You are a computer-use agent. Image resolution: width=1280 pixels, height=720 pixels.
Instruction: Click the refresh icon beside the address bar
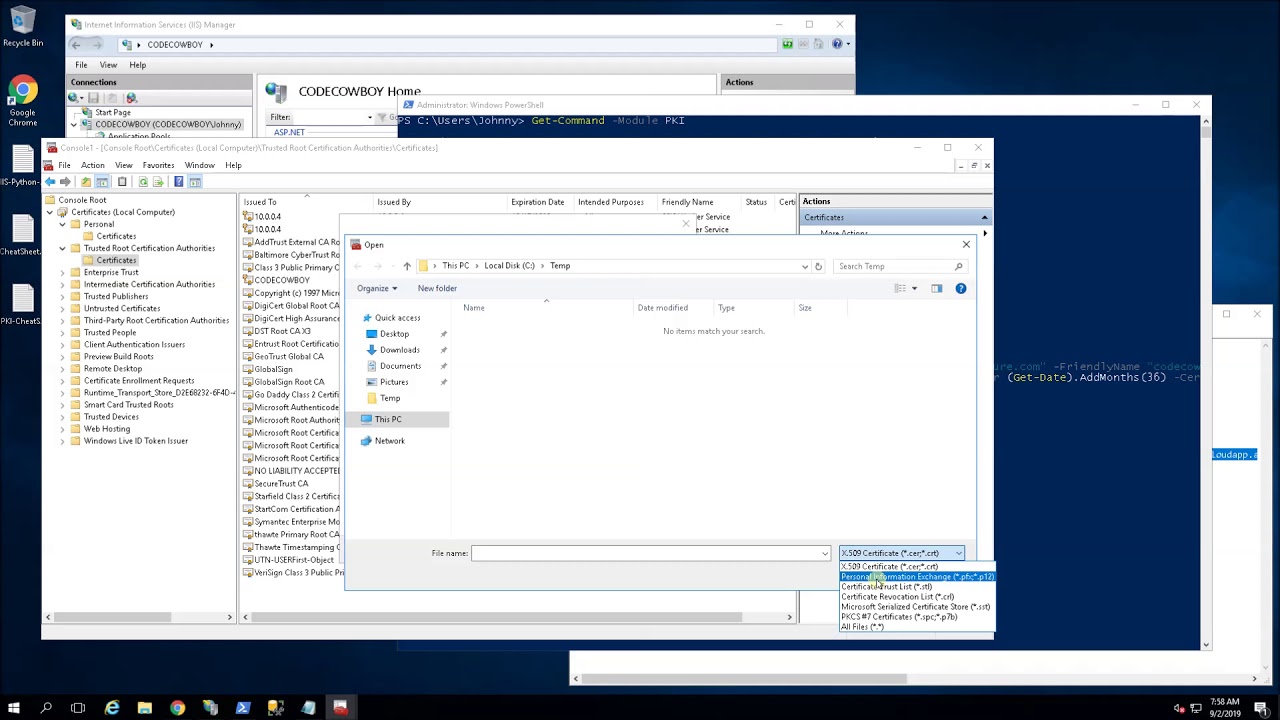818,266
